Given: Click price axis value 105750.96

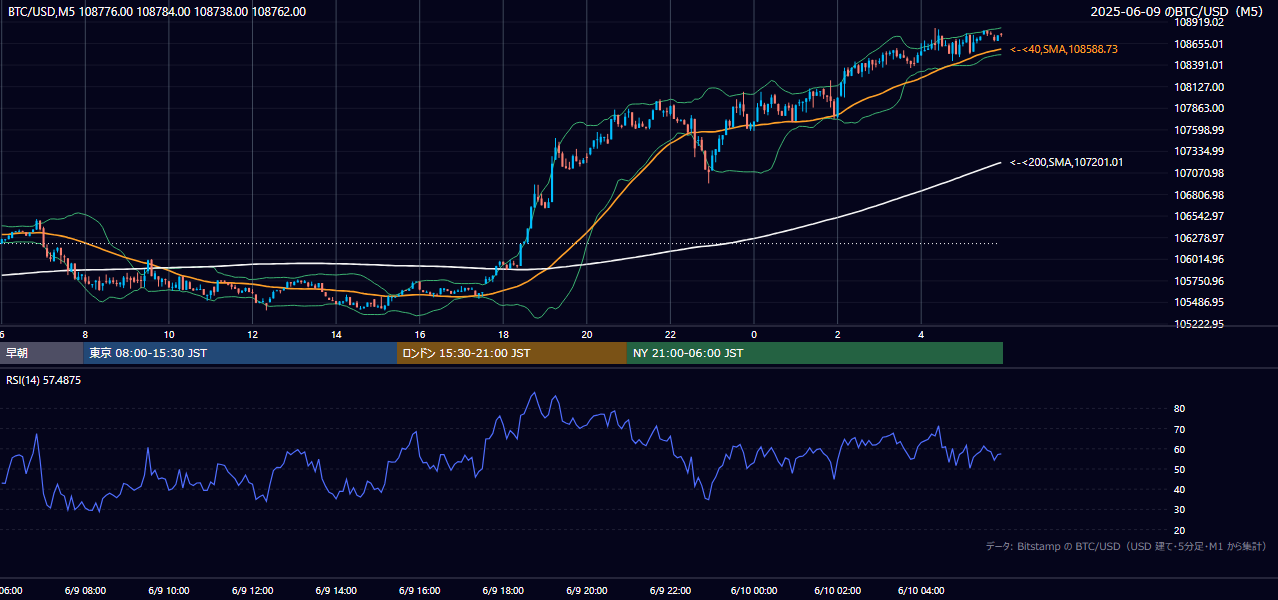Looking at the screenshot, I should pyautogui.click(x=1199, y=281).
